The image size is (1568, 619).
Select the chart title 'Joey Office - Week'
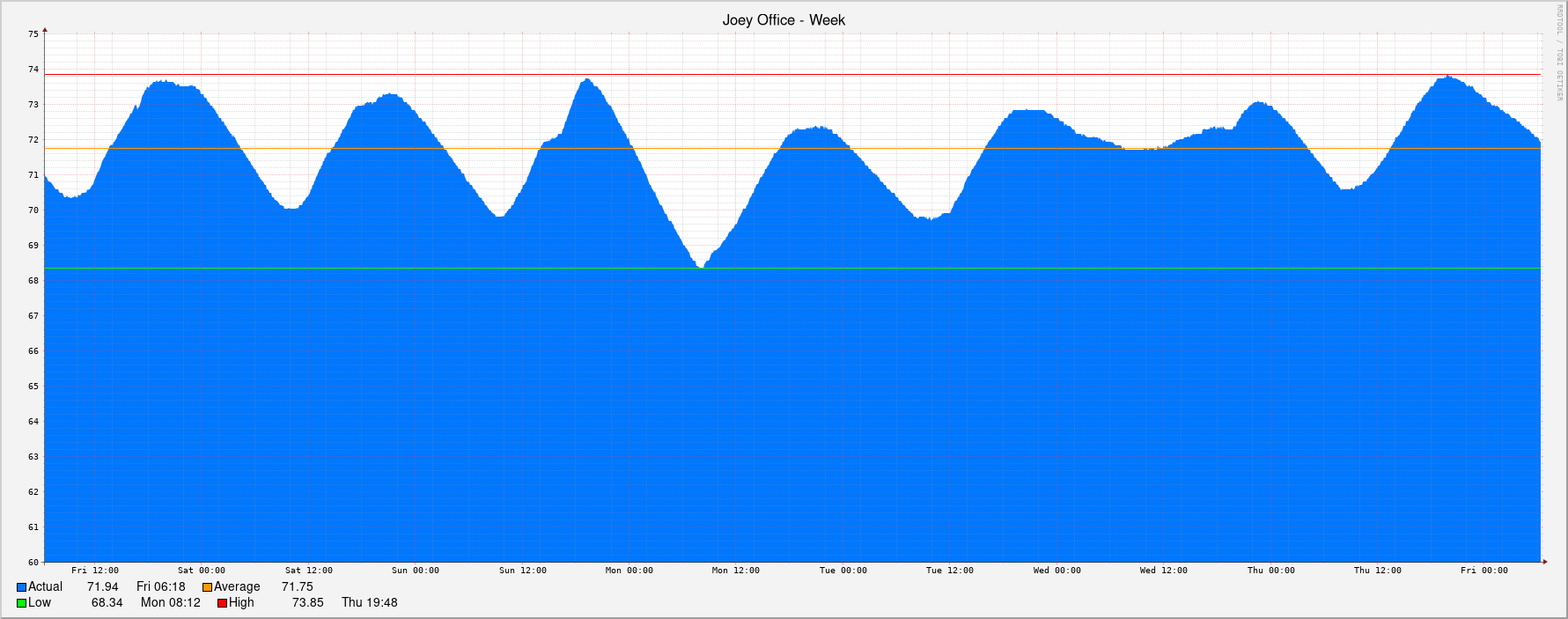pyautogui.click(x=784, y=20)
